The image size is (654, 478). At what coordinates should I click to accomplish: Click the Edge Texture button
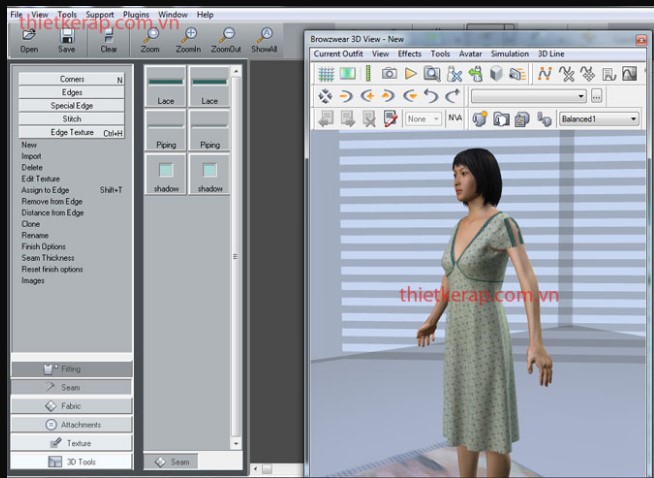coord(71,133)
